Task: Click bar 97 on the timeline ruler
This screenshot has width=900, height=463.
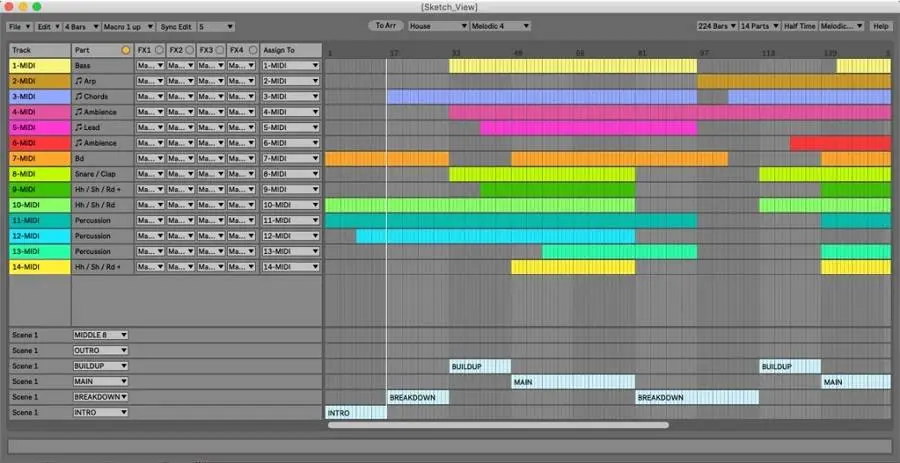Action: (x=704, y=53)
